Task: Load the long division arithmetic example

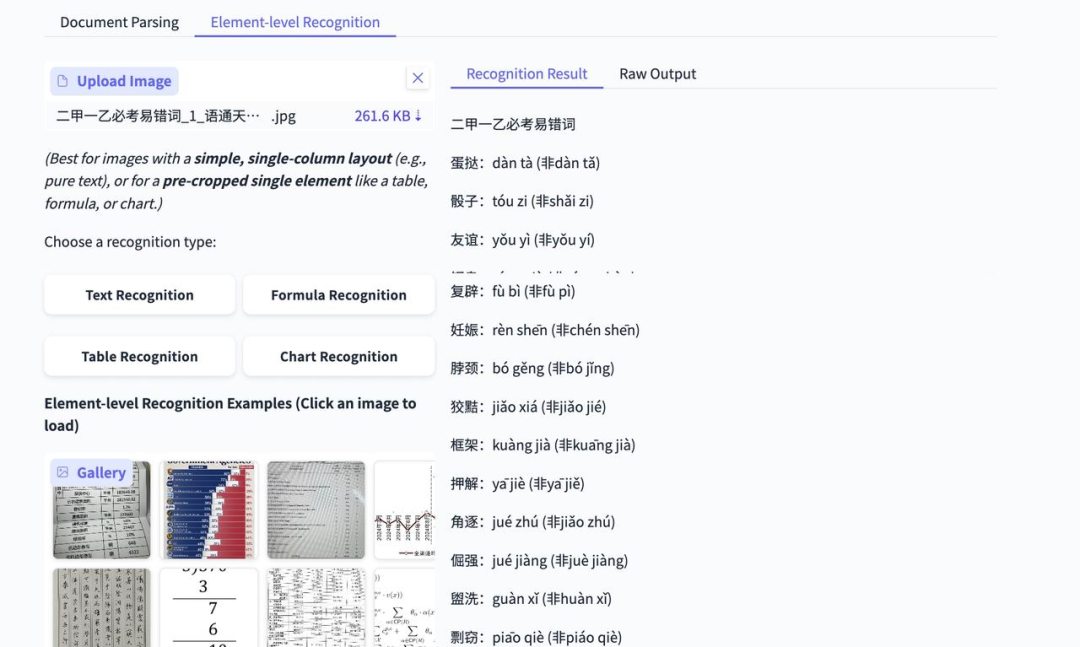Action: [x=208, y=606]
